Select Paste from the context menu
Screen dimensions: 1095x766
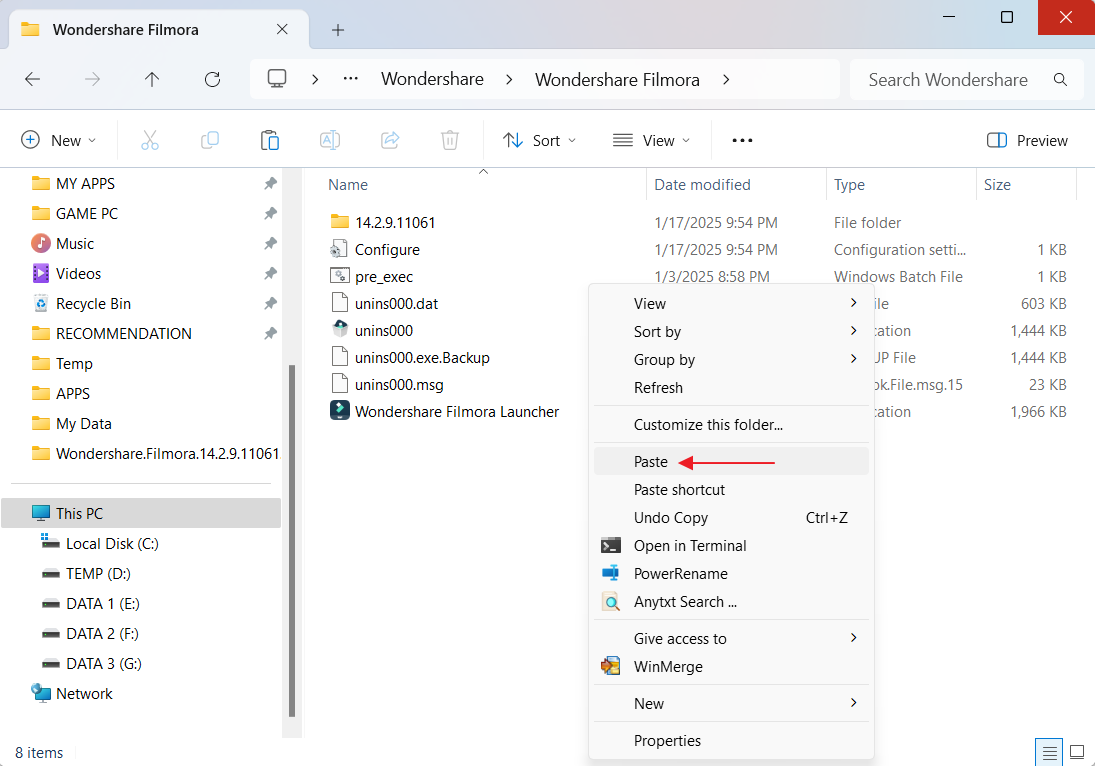pos(651,462)
